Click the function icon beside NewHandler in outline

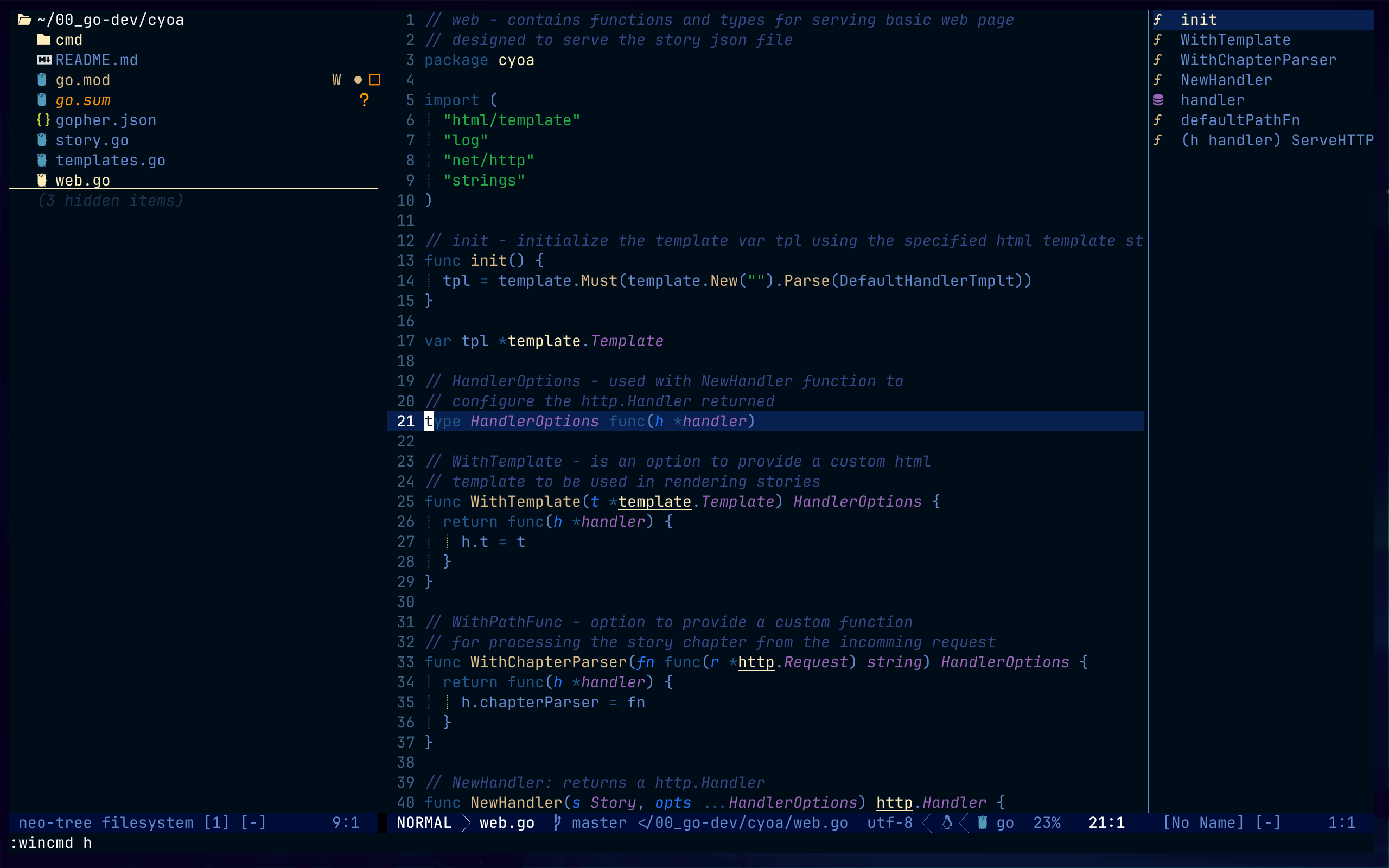1158,80
